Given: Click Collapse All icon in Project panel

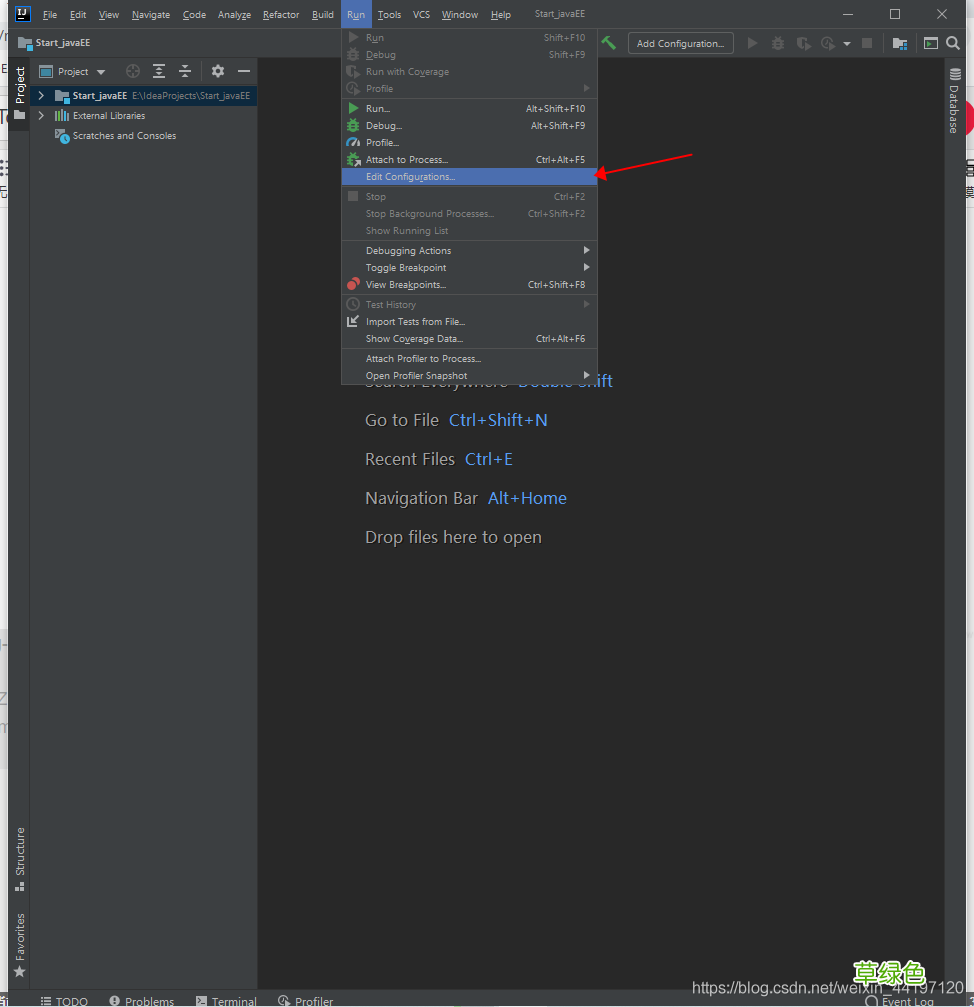Looking at the screenshot, I should [185, 72].
